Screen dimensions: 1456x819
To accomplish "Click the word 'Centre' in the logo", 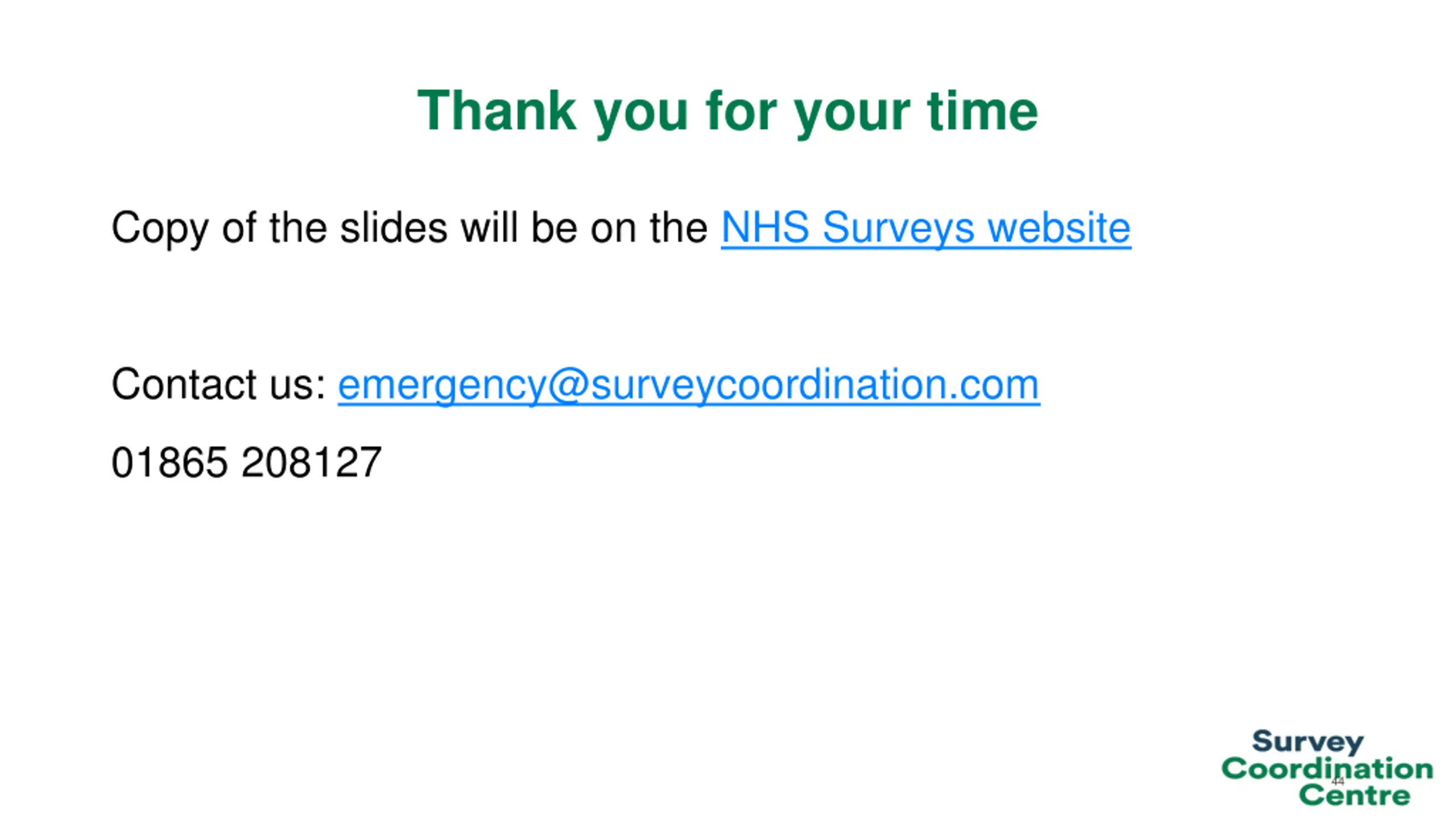I will click(x=1355, y=795).
